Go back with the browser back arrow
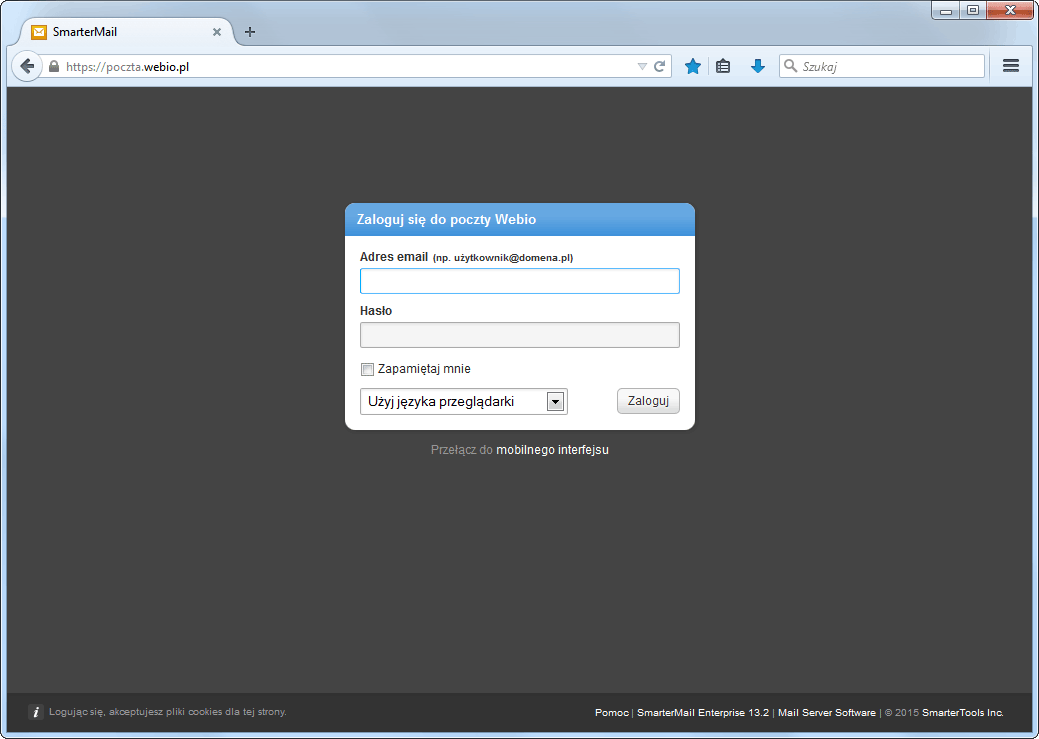The width and height of the screenshot is (1039, 739). coord(27,66)
